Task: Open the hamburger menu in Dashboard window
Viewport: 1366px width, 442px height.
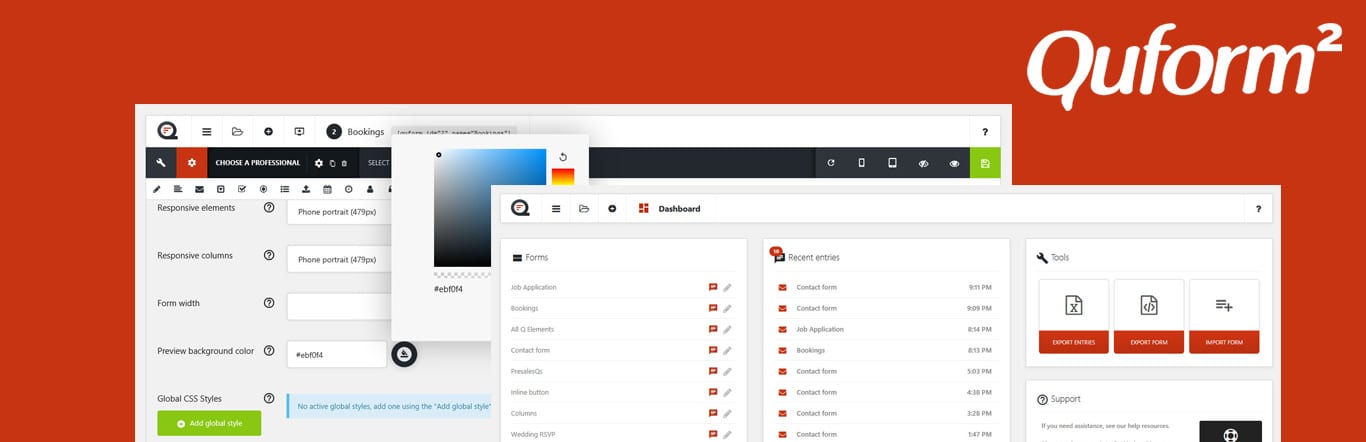Action: (556, 209)
